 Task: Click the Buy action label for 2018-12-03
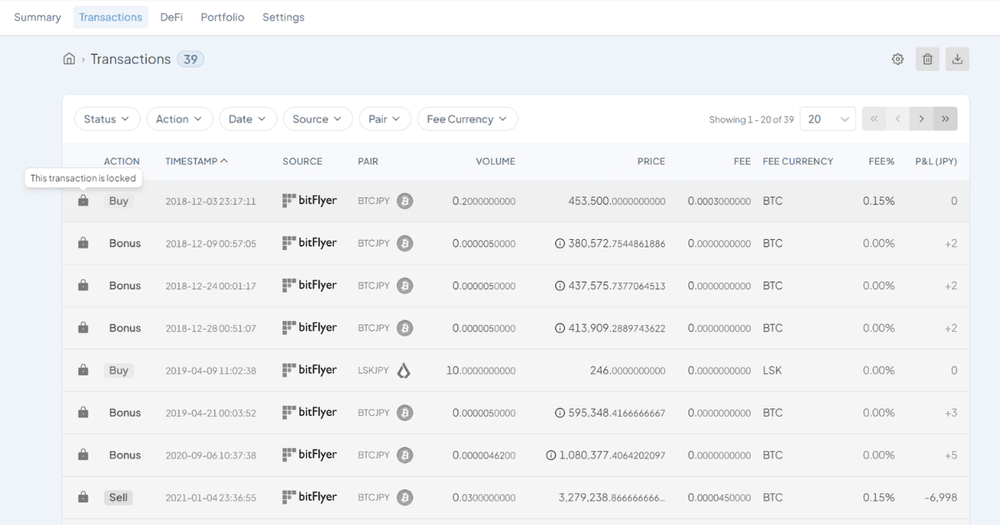(x=119, y=201)
